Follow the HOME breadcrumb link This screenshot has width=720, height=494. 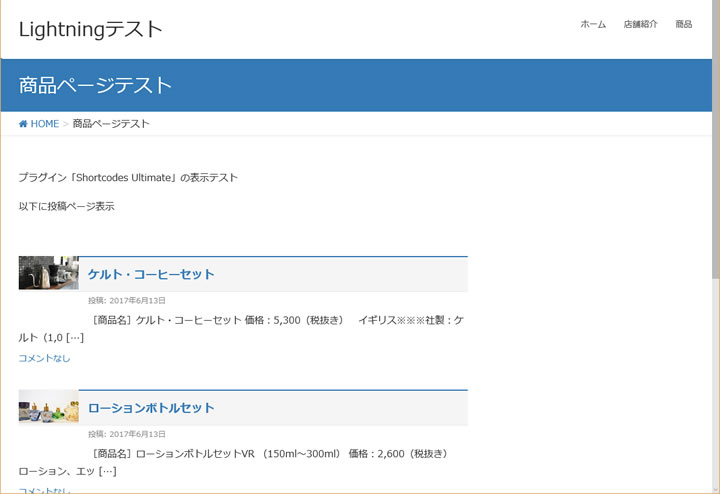click(x=45, y=124)
